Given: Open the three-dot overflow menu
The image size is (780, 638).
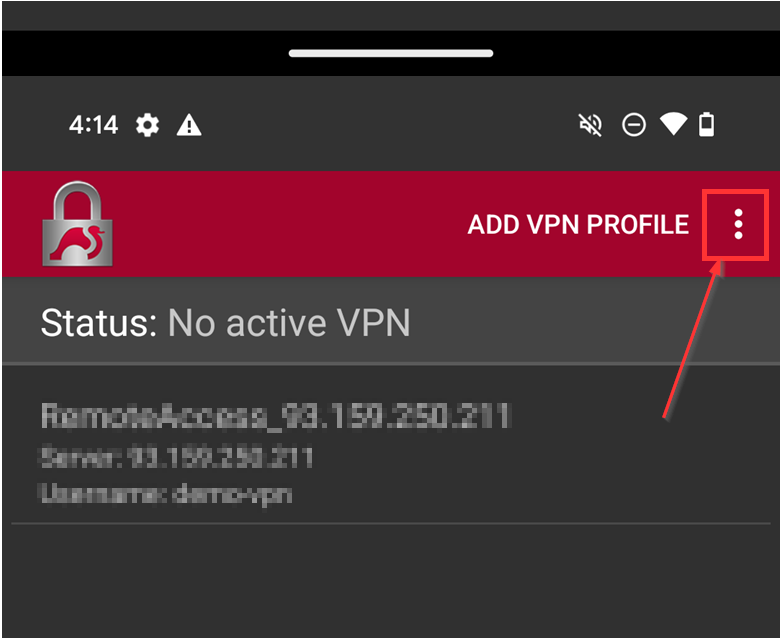Looking at the screenshot, I should (738, 224).
